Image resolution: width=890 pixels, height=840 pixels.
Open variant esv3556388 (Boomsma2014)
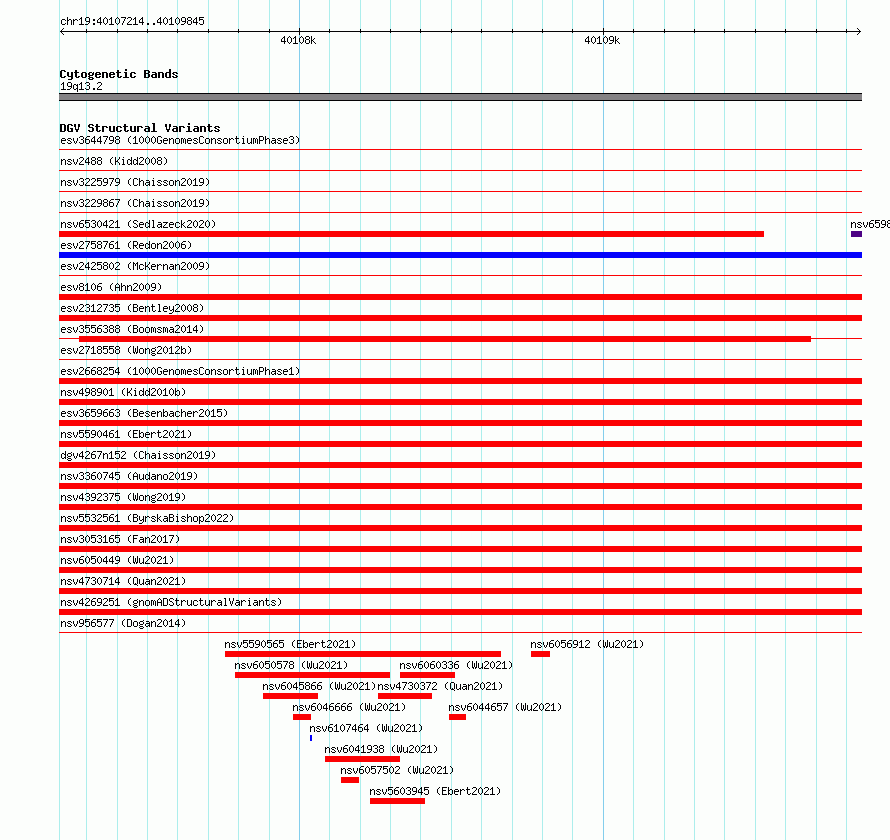click(132, 329)
